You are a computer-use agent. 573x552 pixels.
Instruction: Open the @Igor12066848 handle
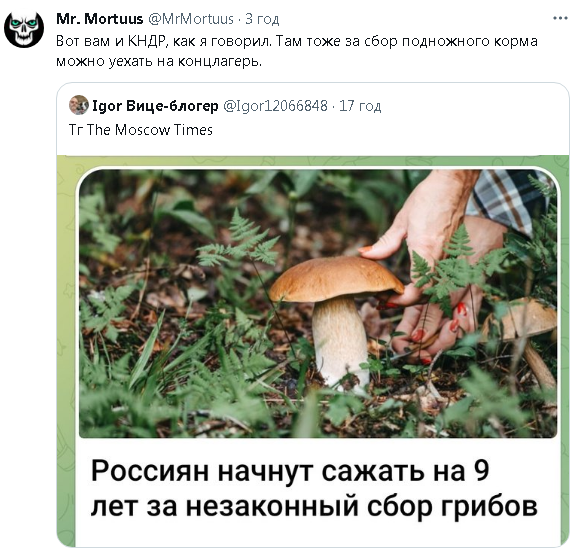pyautogui.click(x=275, y=106)
